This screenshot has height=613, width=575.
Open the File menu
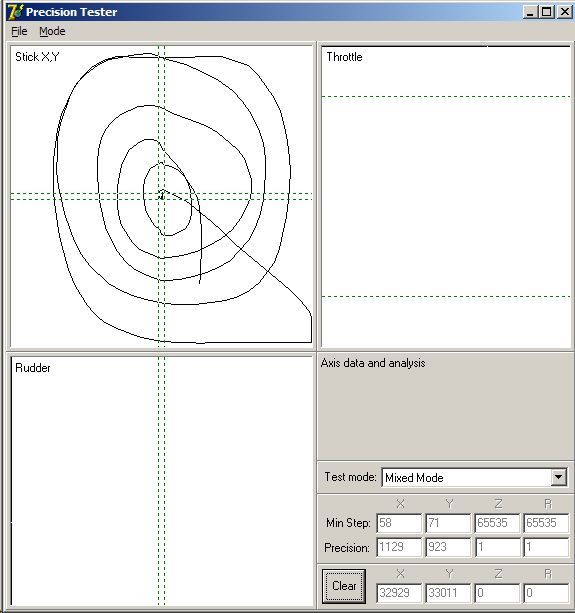[19, 31]
